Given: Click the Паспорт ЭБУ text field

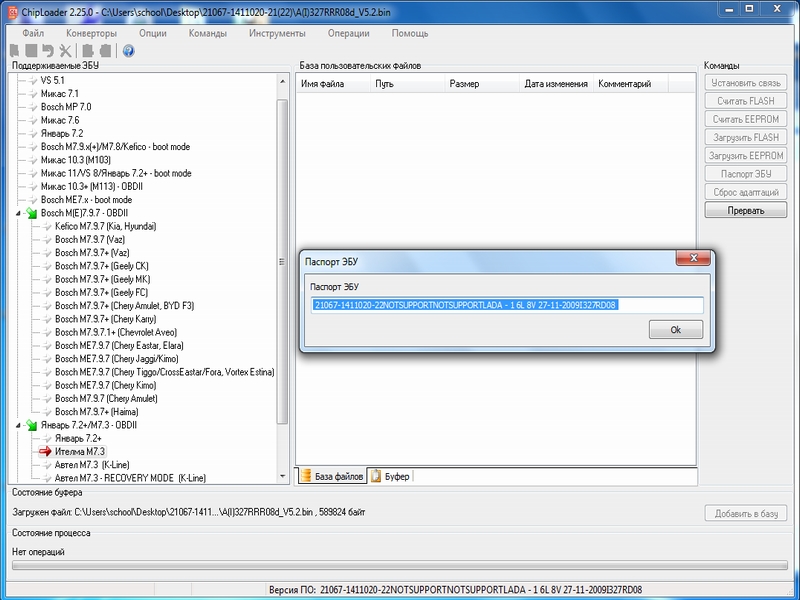Looking at the screenshot, I should click(507, 305).
